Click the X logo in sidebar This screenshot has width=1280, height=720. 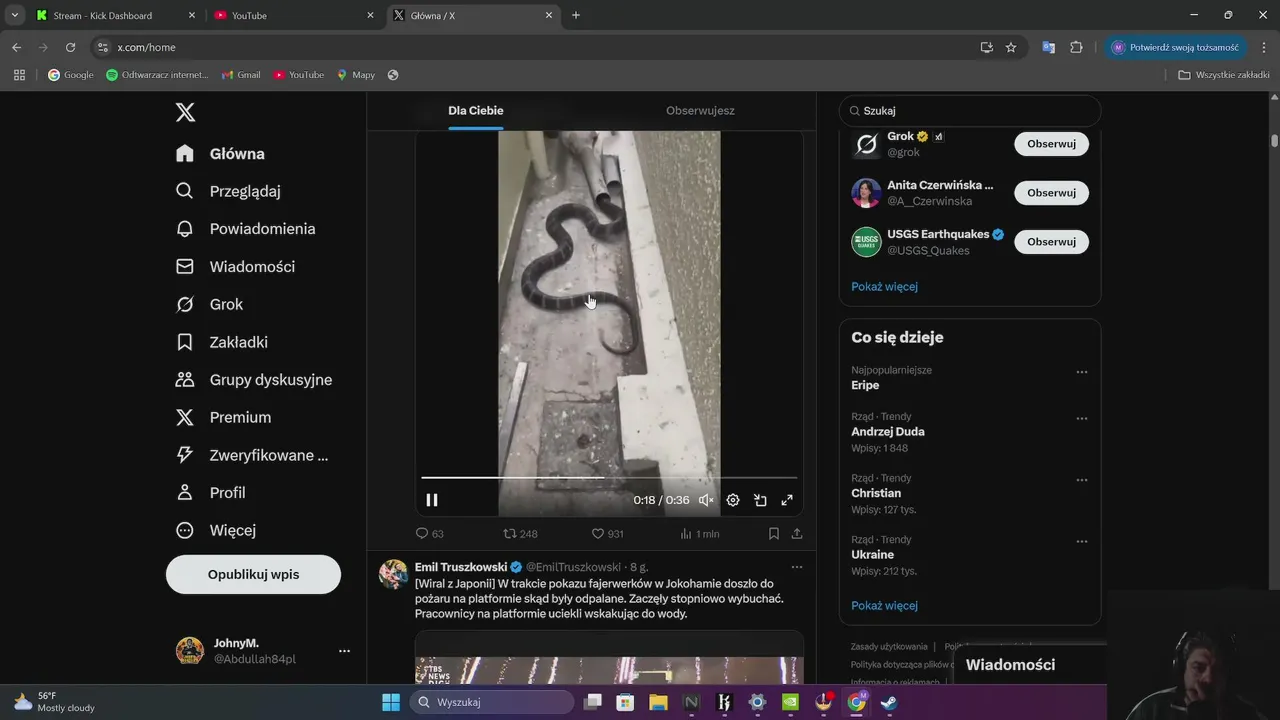point(185,112)
